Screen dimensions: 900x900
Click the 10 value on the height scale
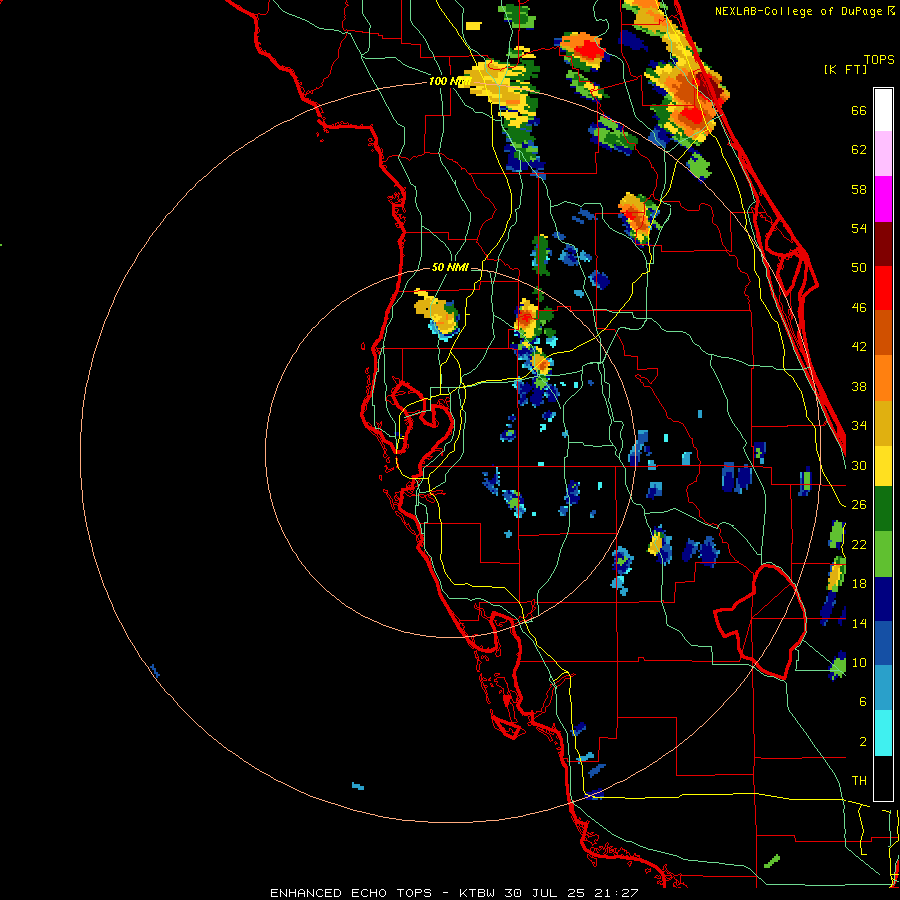coord(859,662)
